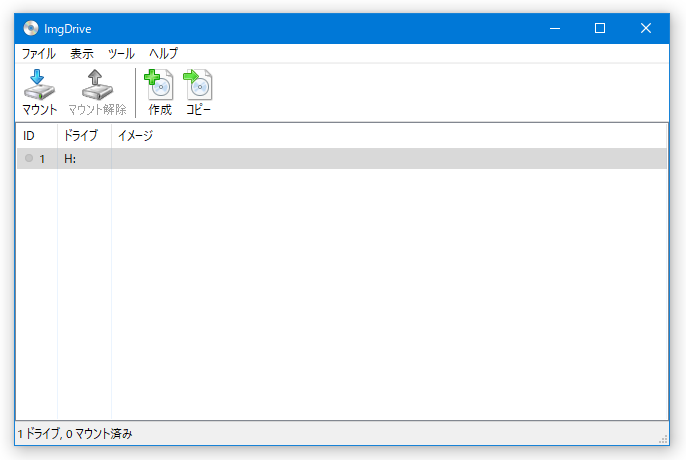Viewport: 686px width, 460px height.
Task: Click the 作成 (Create) image icon
Action: (160, 92)
